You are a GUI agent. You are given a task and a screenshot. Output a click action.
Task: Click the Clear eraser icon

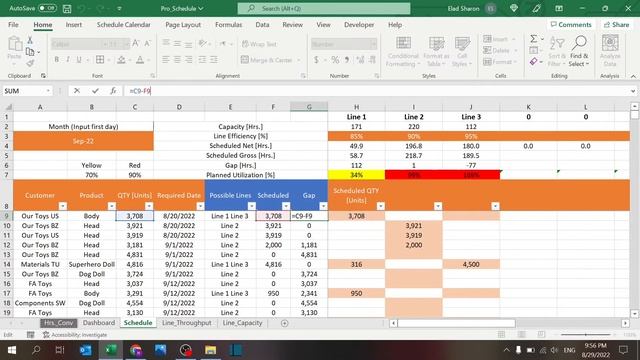click(533, 62)
